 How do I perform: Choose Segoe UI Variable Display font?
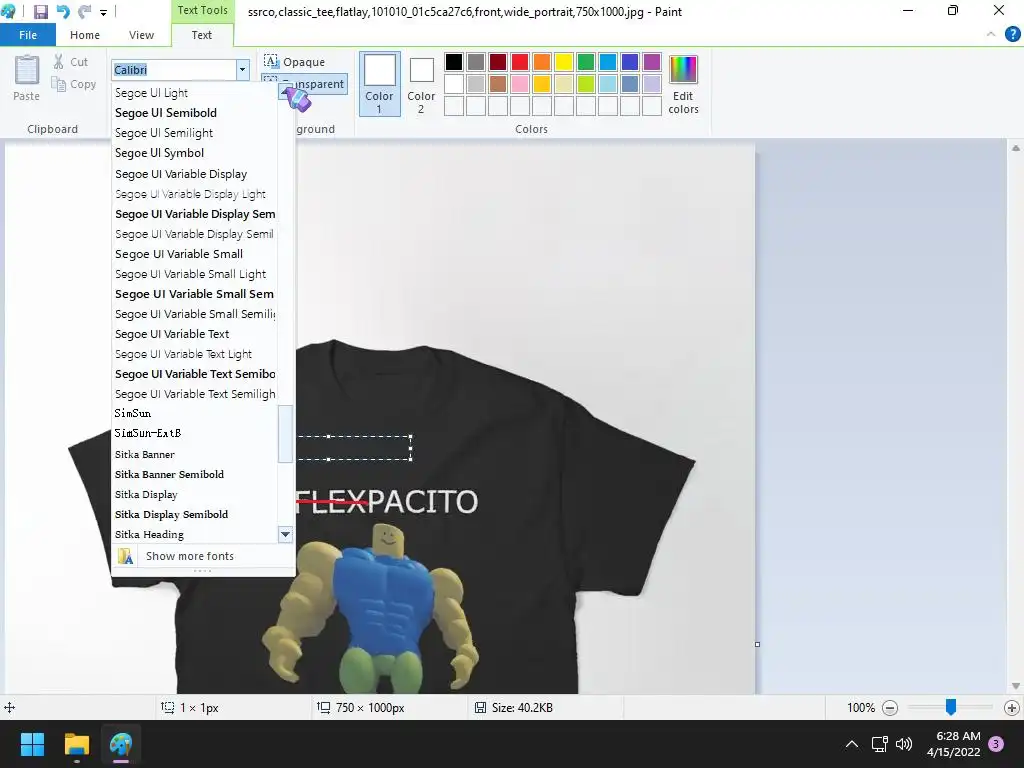pyautogui.click(x=194, y=174)
